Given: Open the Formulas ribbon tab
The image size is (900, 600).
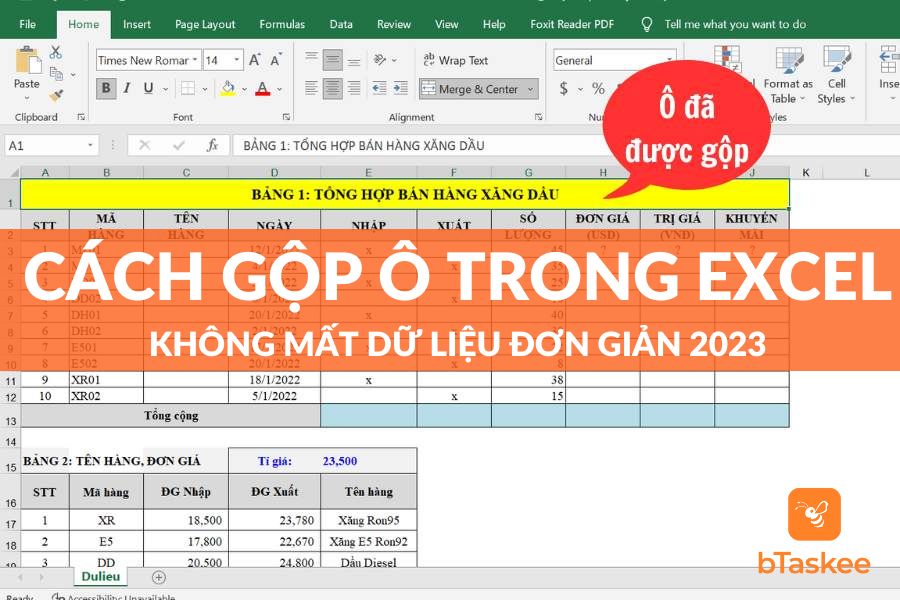Looking at the screenshot, I should point(282,24).
